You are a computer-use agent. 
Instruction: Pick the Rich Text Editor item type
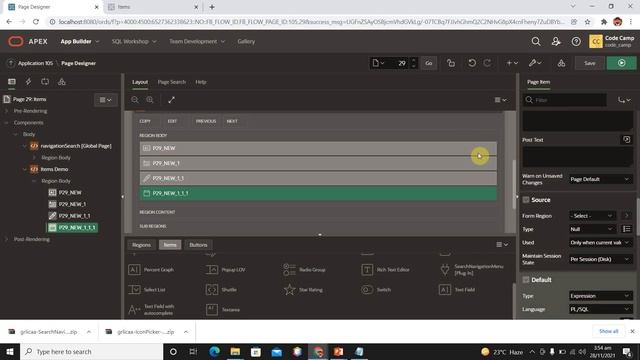pos(385,269)
